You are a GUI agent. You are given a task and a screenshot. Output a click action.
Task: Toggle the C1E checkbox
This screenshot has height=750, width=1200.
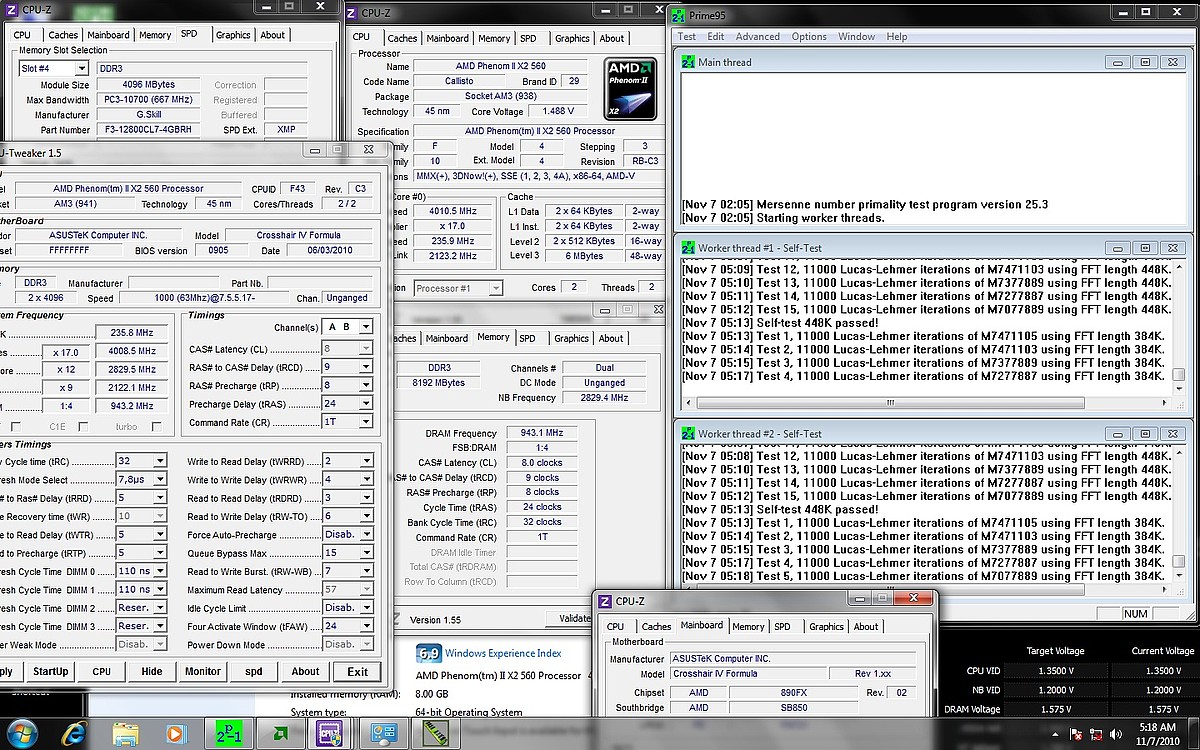pyautogui.click(x=84, y=426)
